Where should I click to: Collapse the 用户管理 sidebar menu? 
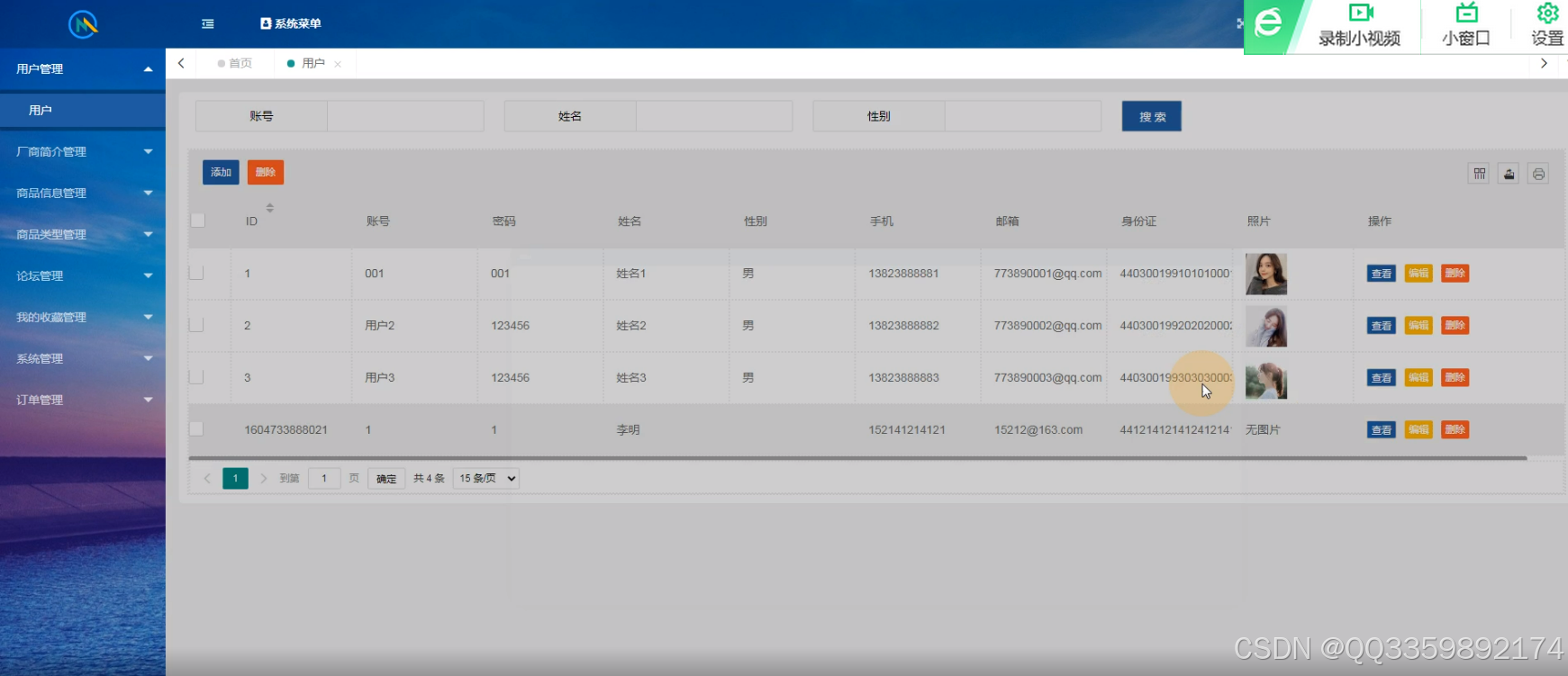[83, 69]
